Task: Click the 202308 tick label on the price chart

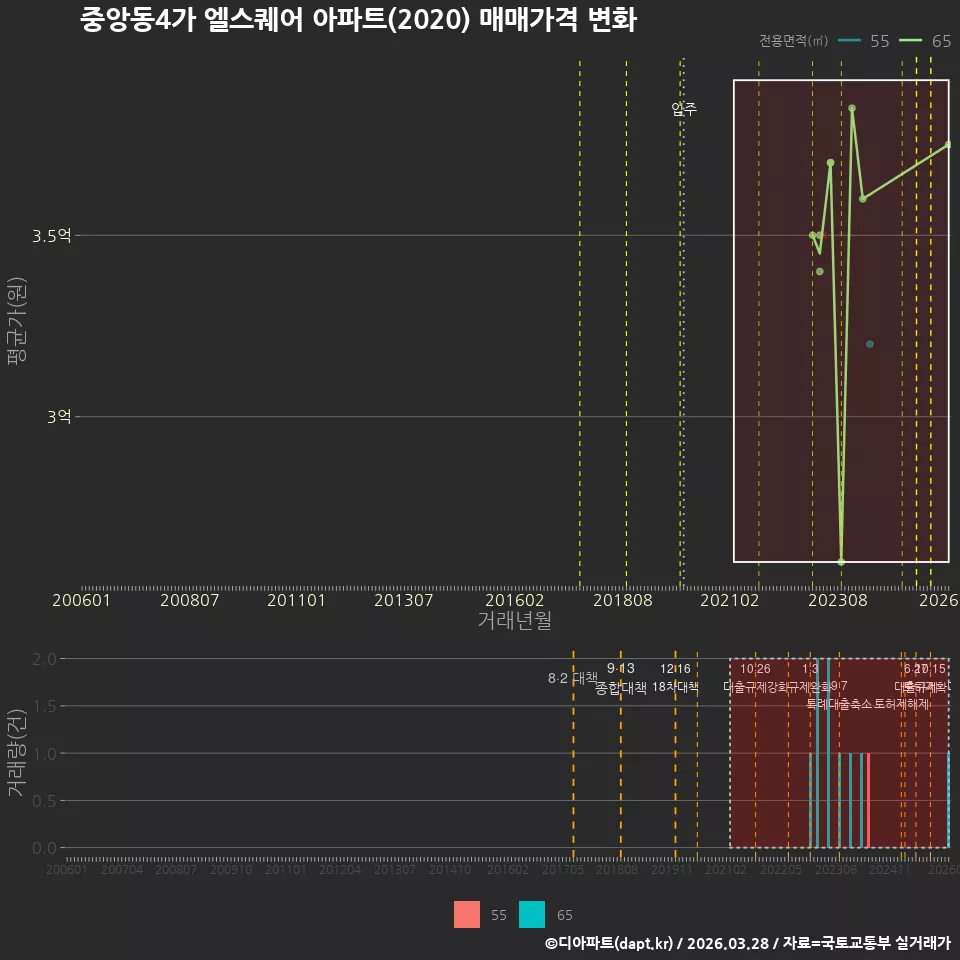Action: tap(838, 600)
